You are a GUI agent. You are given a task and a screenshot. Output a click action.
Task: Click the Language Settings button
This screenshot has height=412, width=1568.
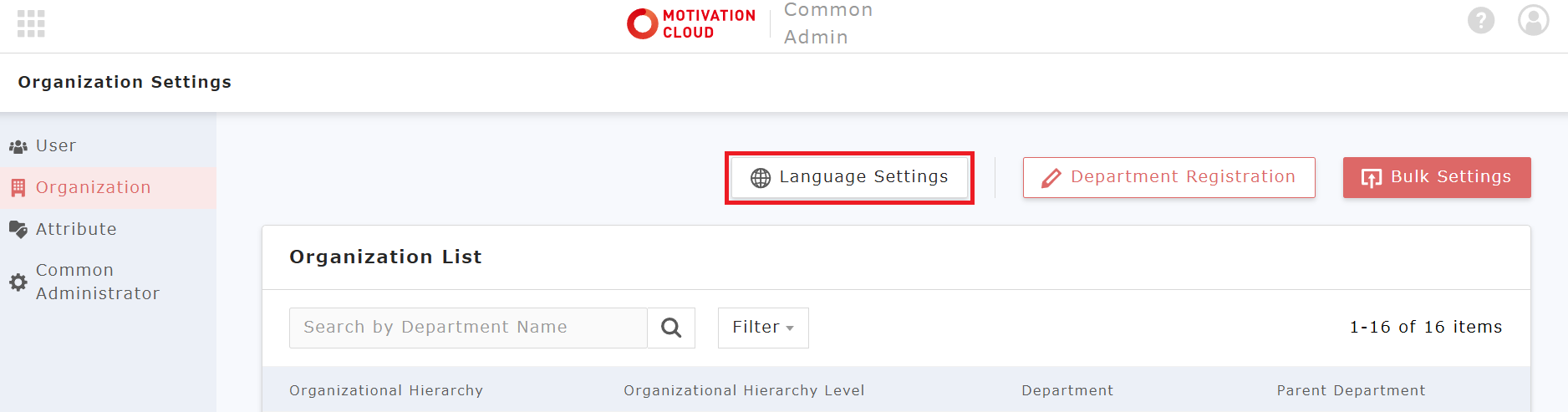tap(849, 177)
